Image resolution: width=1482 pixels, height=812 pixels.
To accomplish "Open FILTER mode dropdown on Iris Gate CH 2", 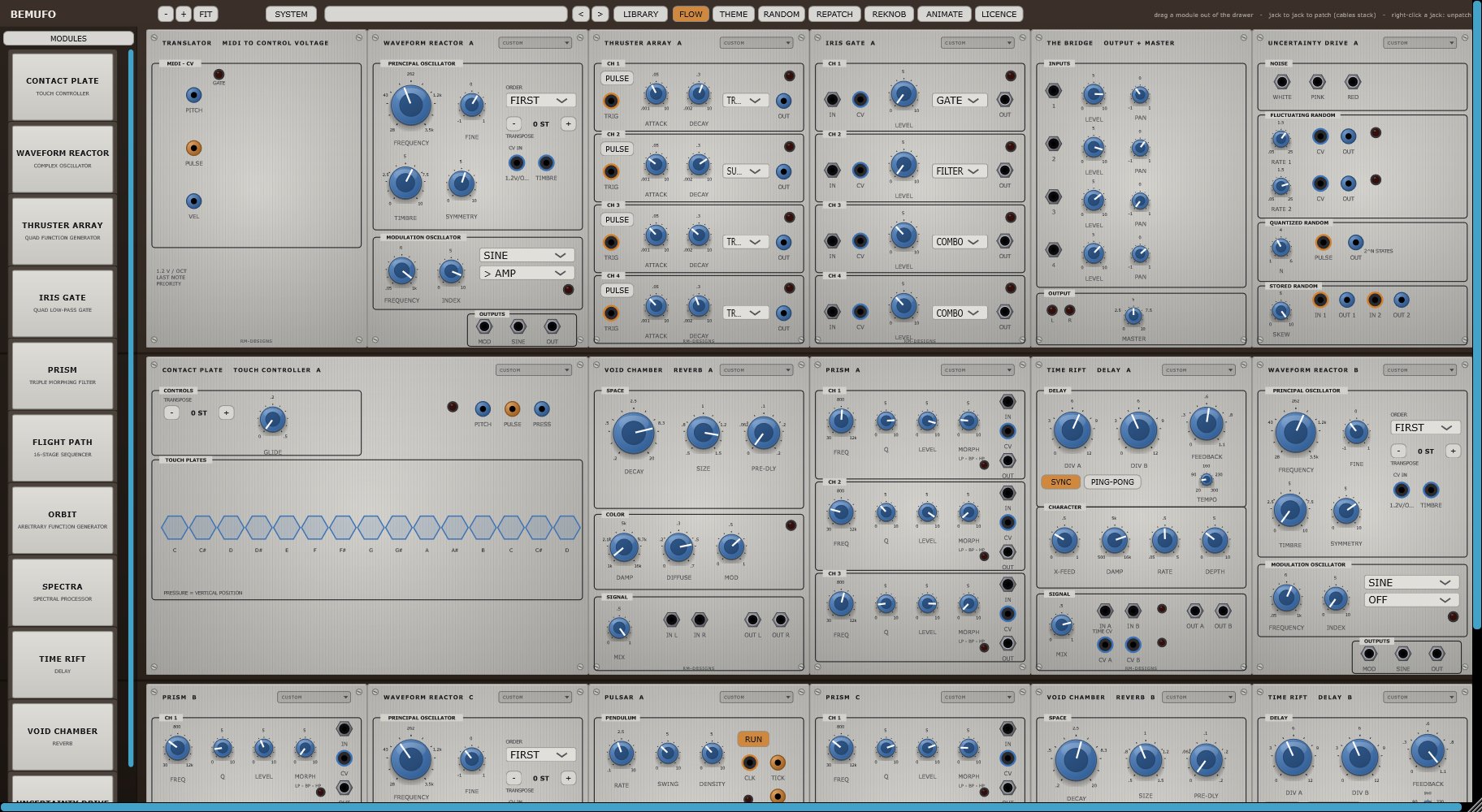I will click(x=960, y=171).
